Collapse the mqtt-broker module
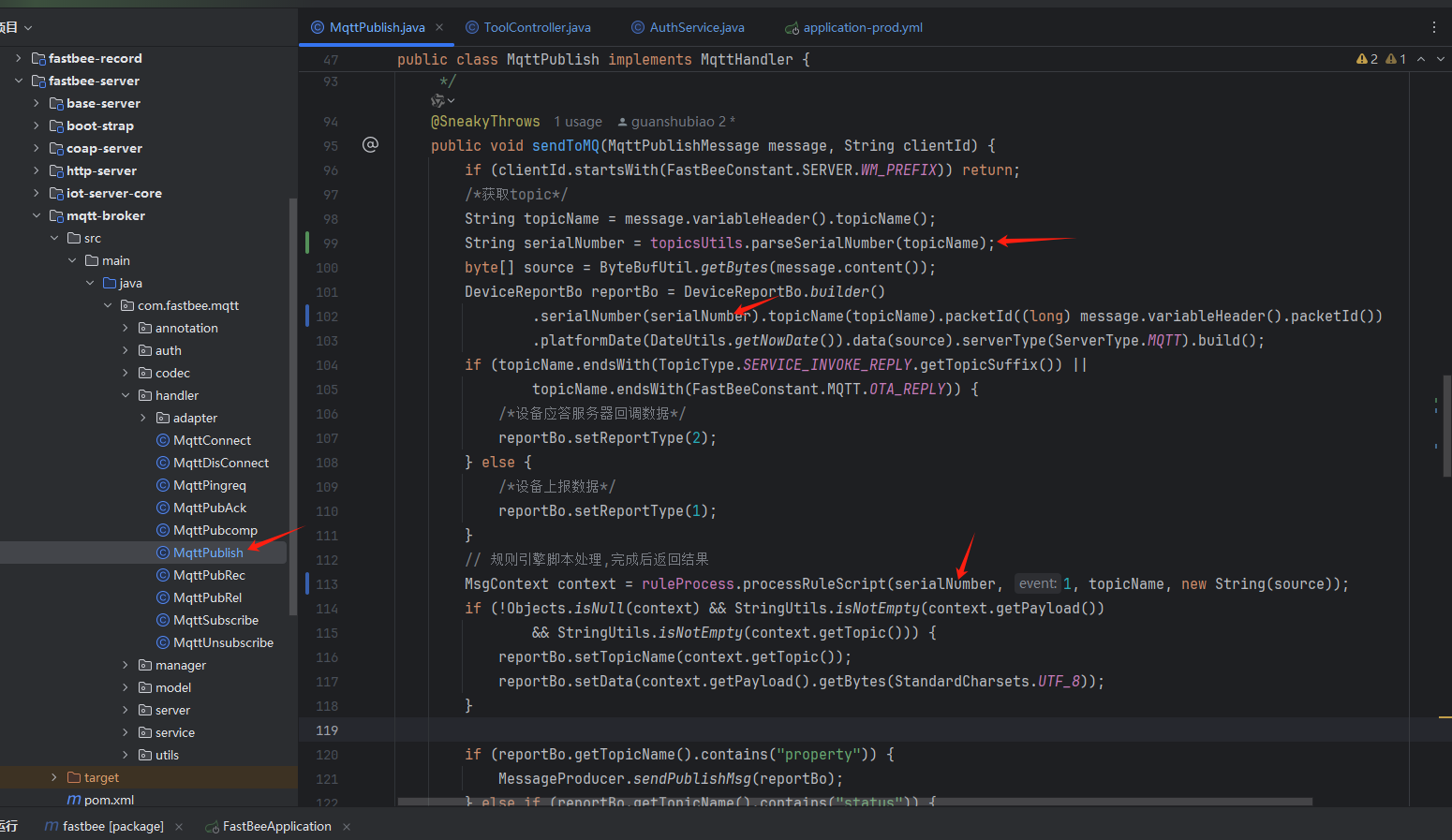The width and height of the screenshot is (1452, 840). tap(36, 215)
